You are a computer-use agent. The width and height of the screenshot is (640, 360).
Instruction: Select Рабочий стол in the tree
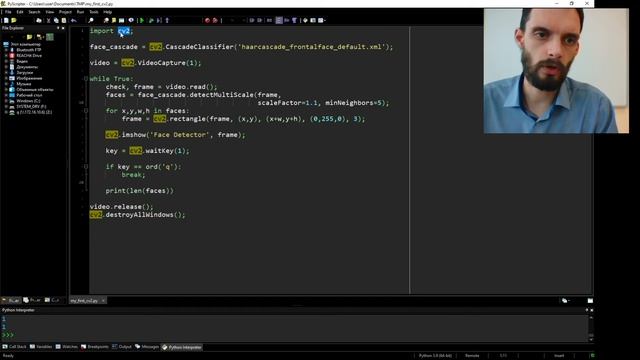point(29,95)
